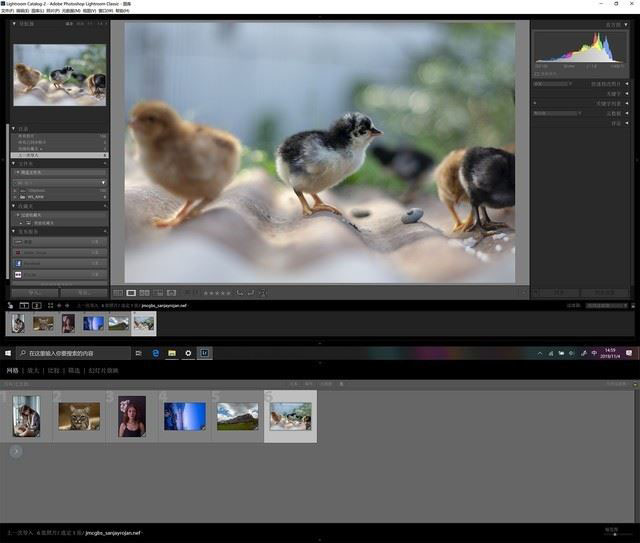This screenshot has width=640, height=543.
Task: Open File Explorer from taskbar
Action: [x=172, y=353]
